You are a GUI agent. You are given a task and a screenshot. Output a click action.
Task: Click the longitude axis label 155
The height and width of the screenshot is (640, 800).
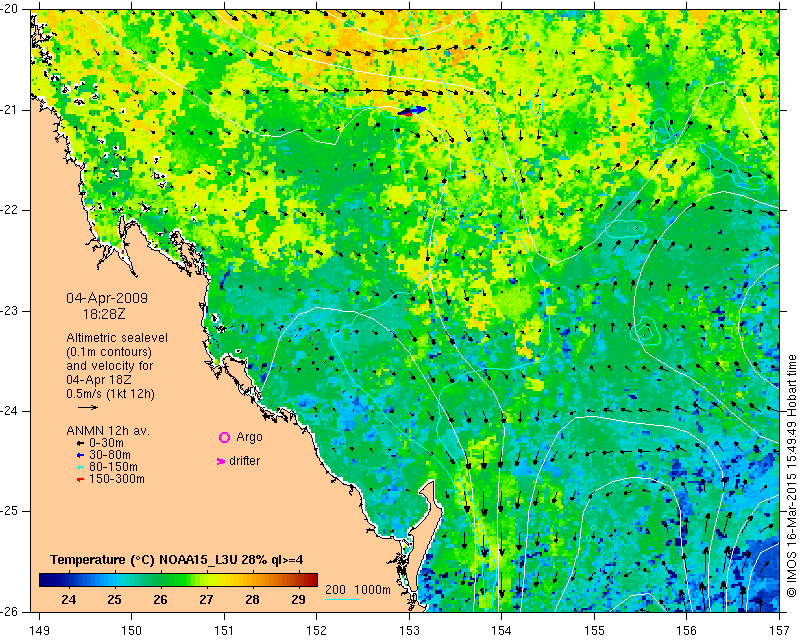594,631
